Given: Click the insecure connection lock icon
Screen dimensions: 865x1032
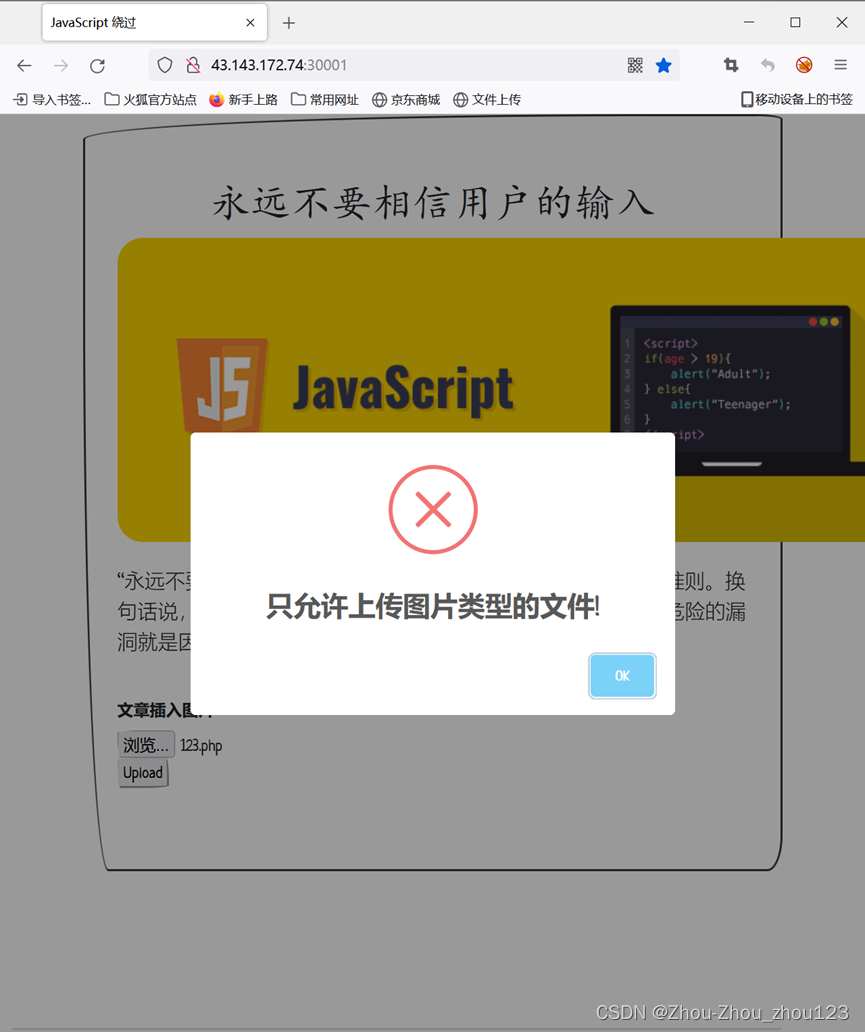Looking at the screenshot, I should (x=193, y=64).
